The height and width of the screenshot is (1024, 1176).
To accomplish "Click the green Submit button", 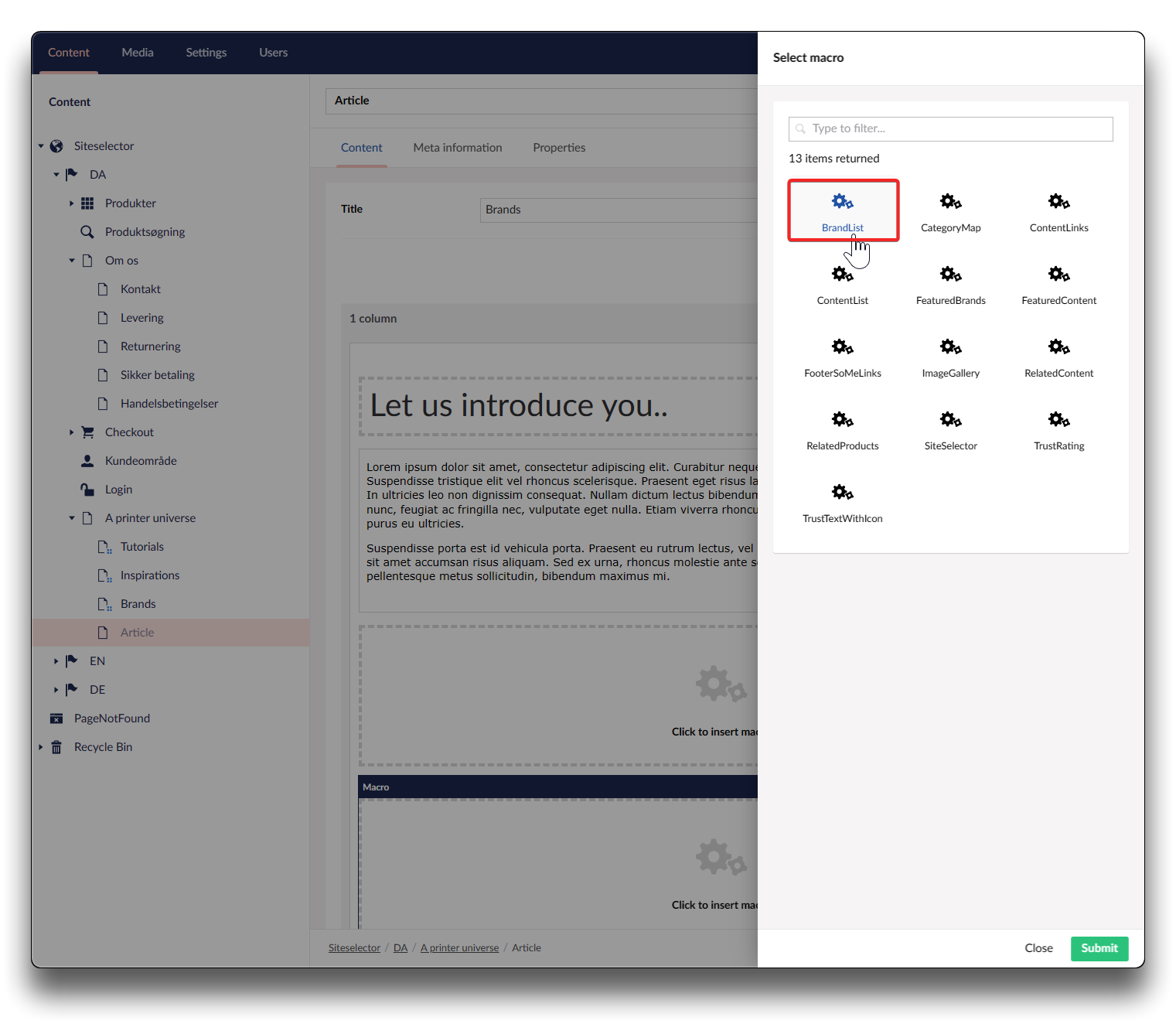I will 1099,948.
